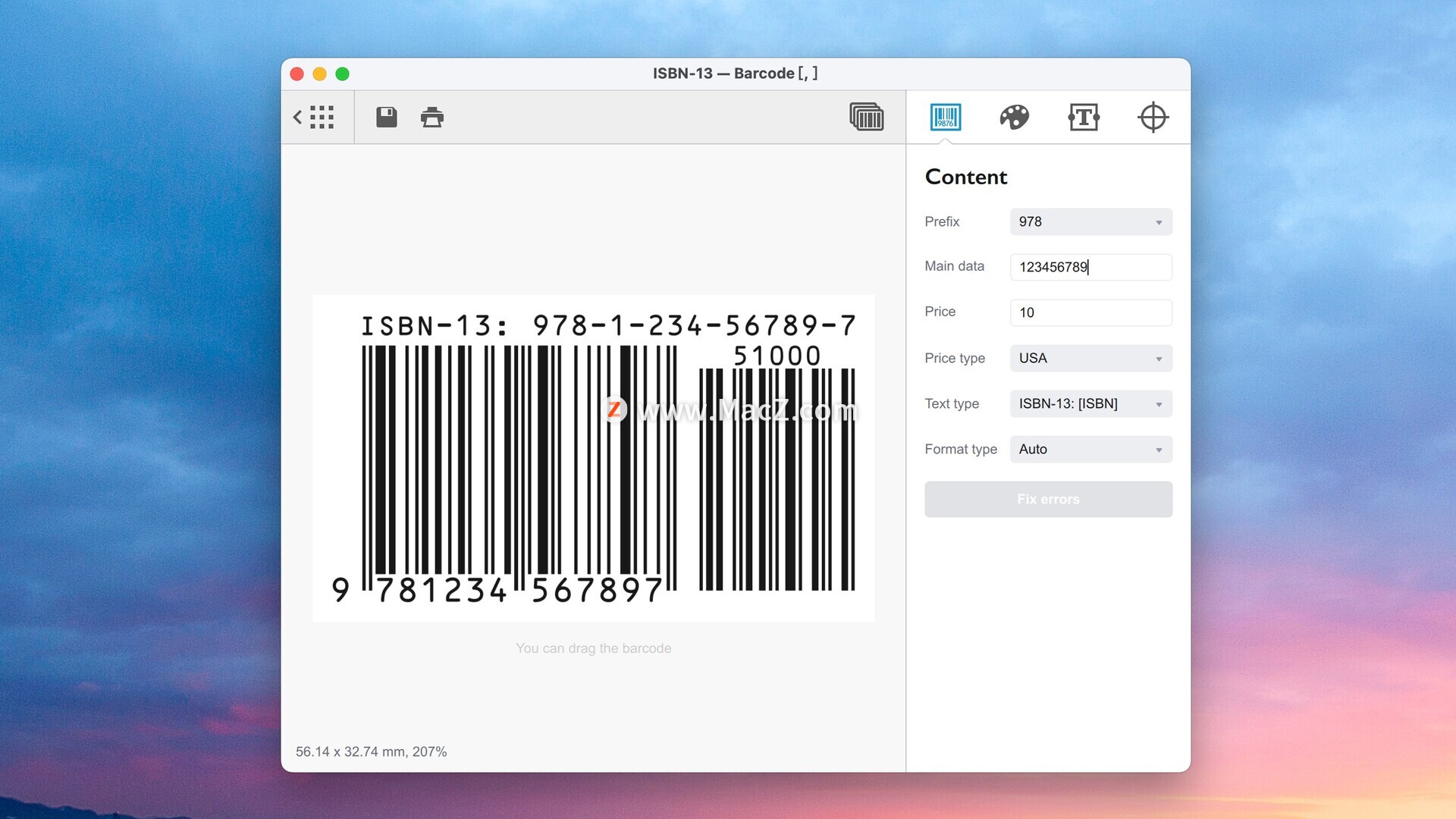
Task: Open the text settings tab
Action: [x=1084, y=118]
